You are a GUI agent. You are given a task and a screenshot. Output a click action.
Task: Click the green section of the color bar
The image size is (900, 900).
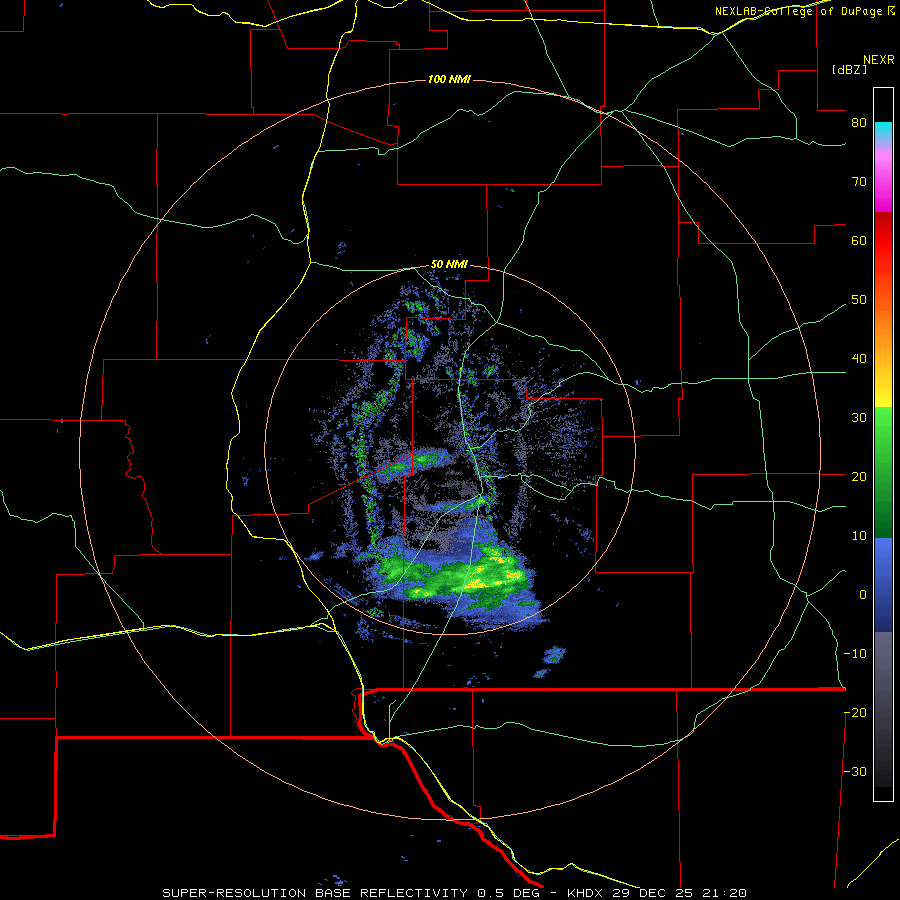pos(883,472)
